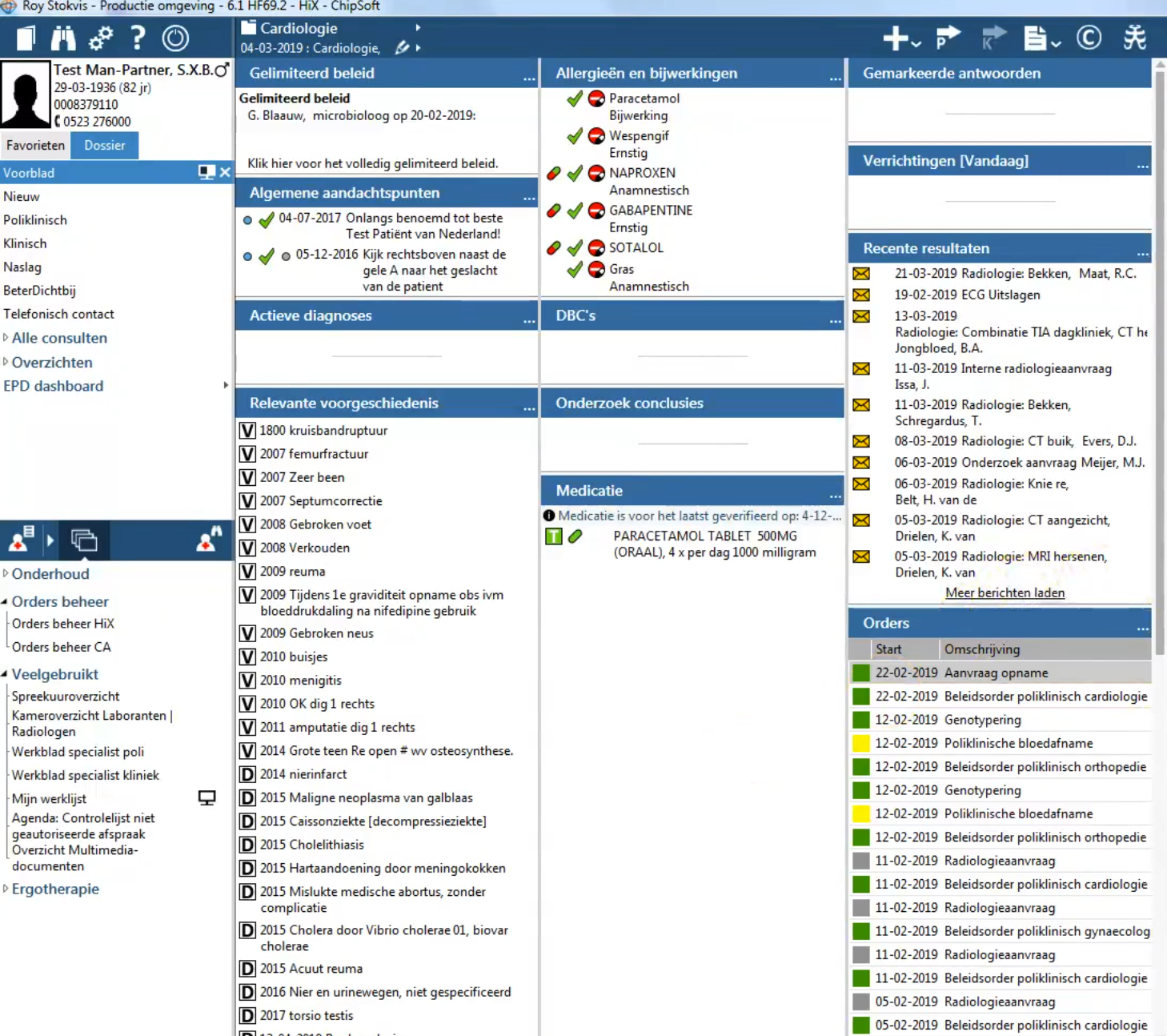Click the Meer berichten laden link

click(x=1005, y=592)
